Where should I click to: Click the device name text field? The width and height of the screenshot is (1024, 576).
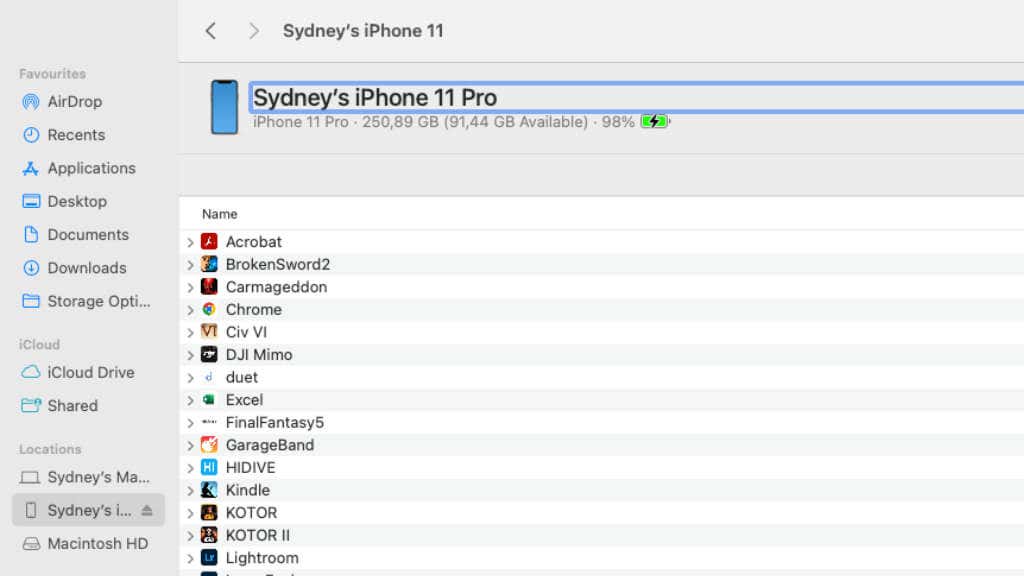click(637, 98)
